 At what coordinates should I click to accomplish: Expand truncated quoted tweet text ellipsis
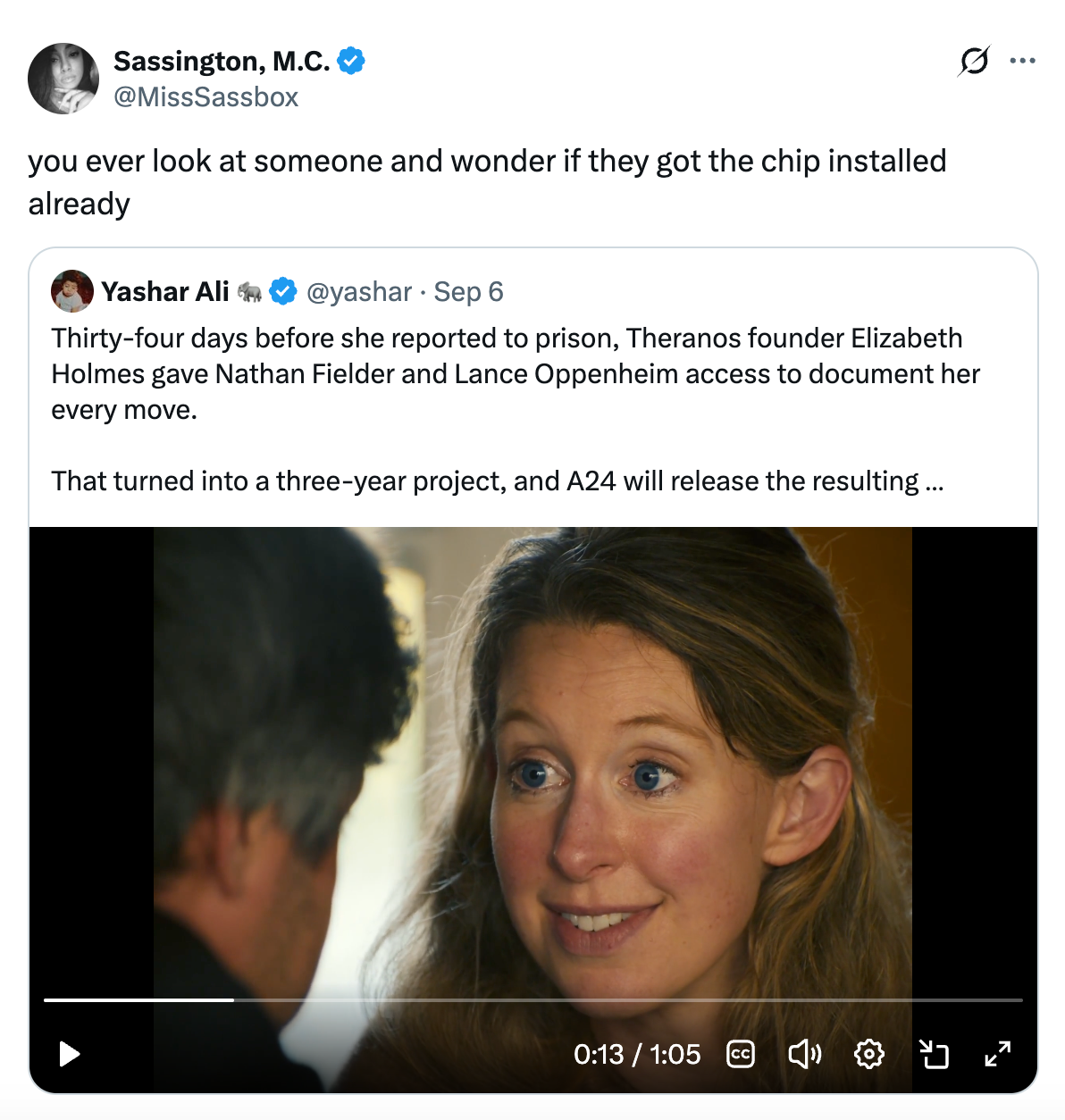935,481
